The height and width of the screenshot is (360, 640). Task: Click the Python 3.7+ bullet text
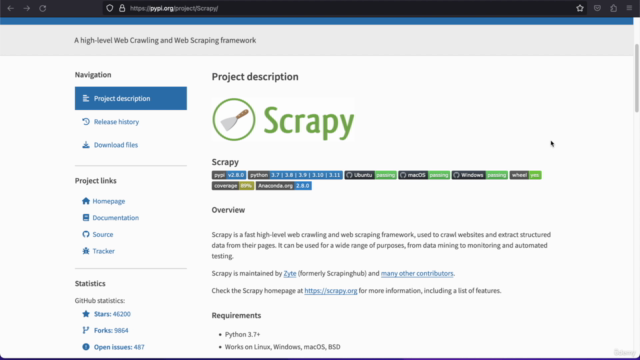coord(242,334)
